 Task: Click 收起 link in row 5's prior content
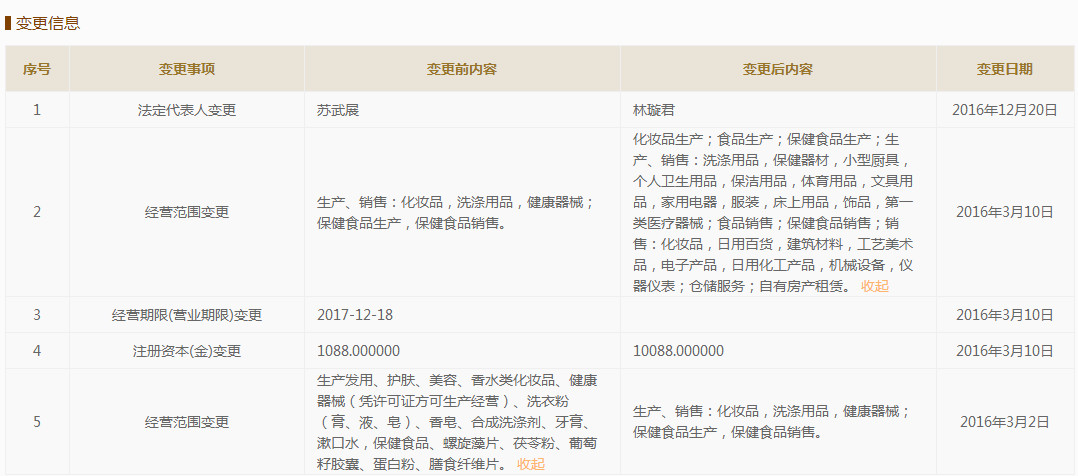click(531, 464)
